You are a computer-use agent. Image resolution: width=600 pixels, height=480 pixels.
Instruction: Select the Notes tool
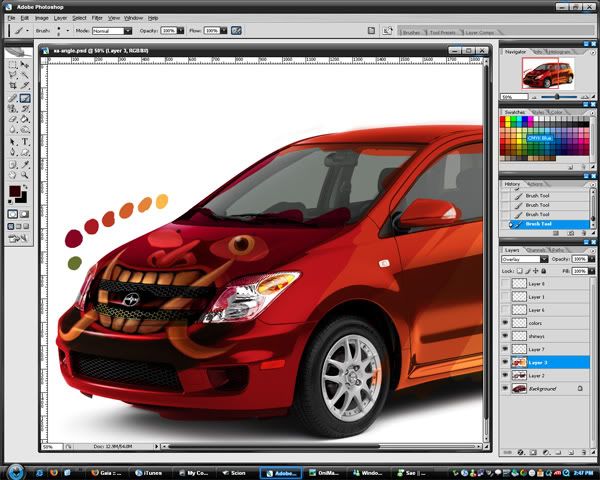(x=13, y=165)
